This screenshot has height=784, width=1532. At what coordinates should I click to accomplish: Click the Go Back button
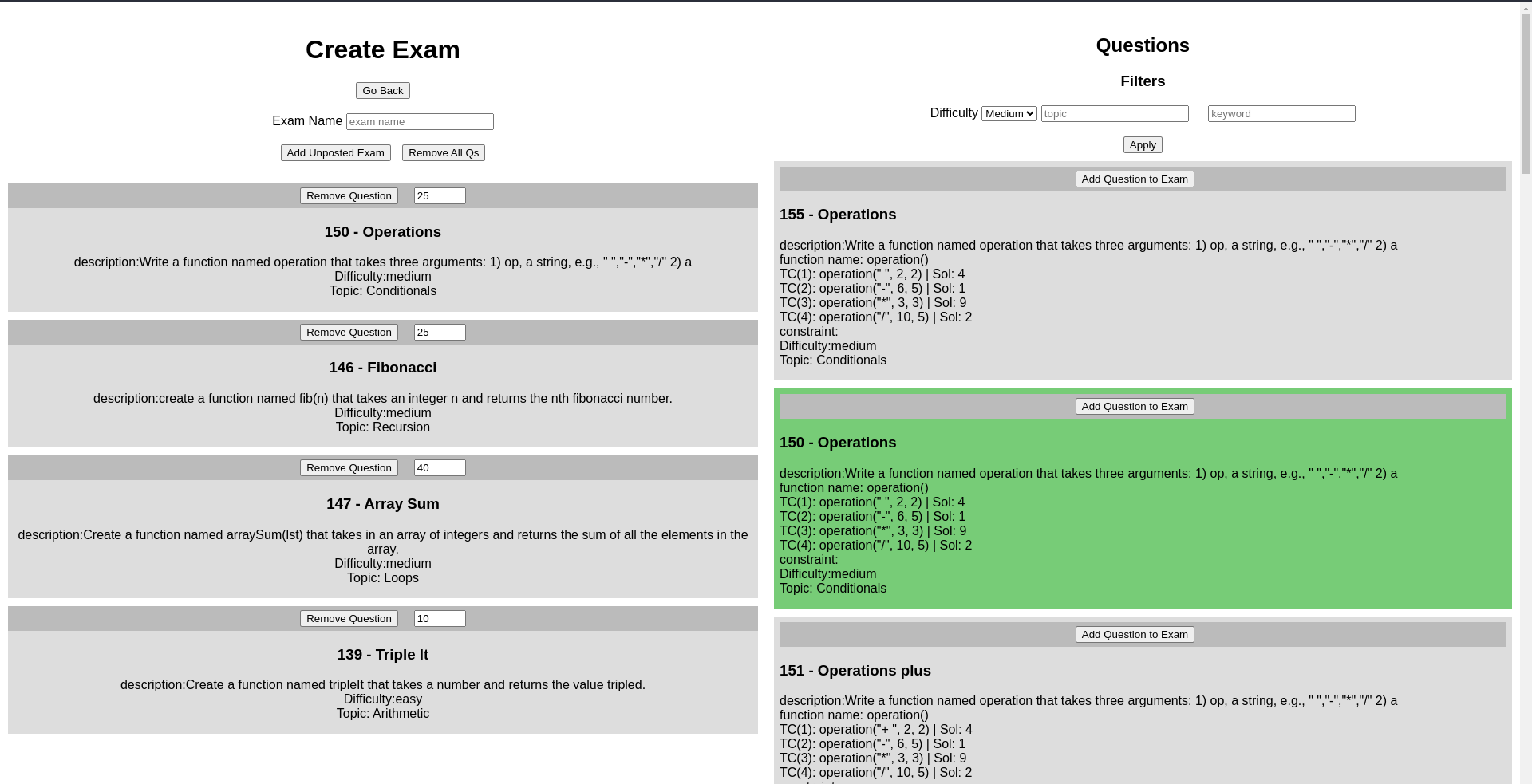coord(382,91)
